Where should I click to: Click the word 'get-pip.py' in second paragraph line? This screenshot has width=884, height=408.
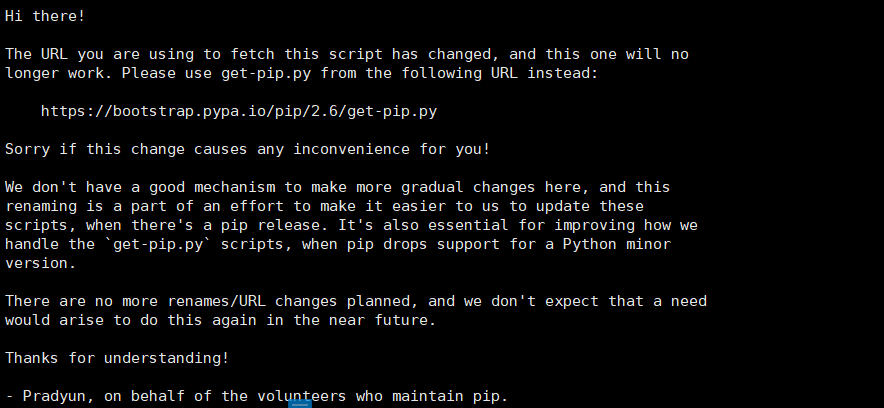point(266,73)
